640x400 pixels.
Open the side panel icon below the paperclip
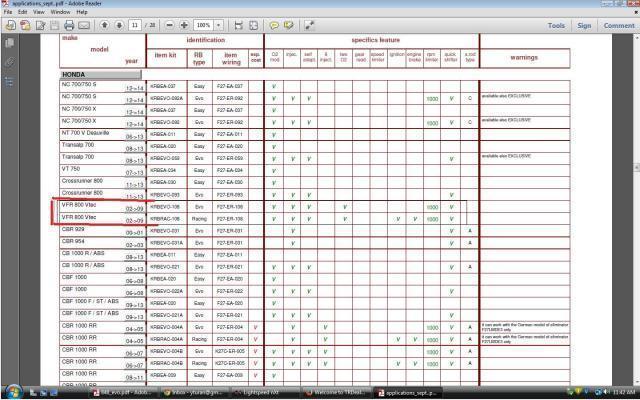[9, 82]
